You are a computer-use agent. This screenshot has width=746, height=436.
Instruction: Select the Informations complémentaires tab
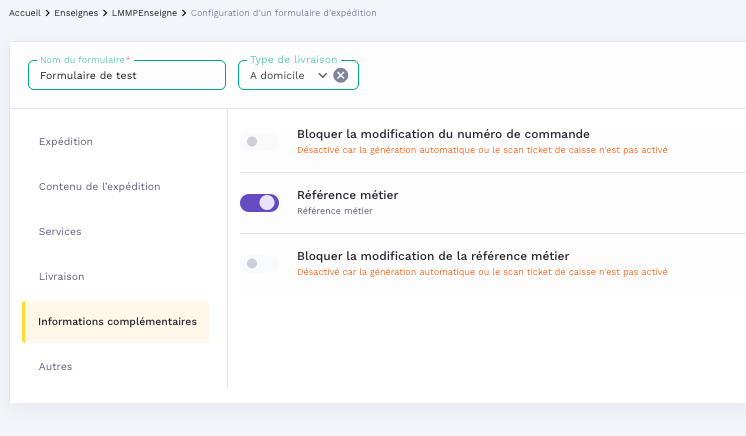coord(117,322)
